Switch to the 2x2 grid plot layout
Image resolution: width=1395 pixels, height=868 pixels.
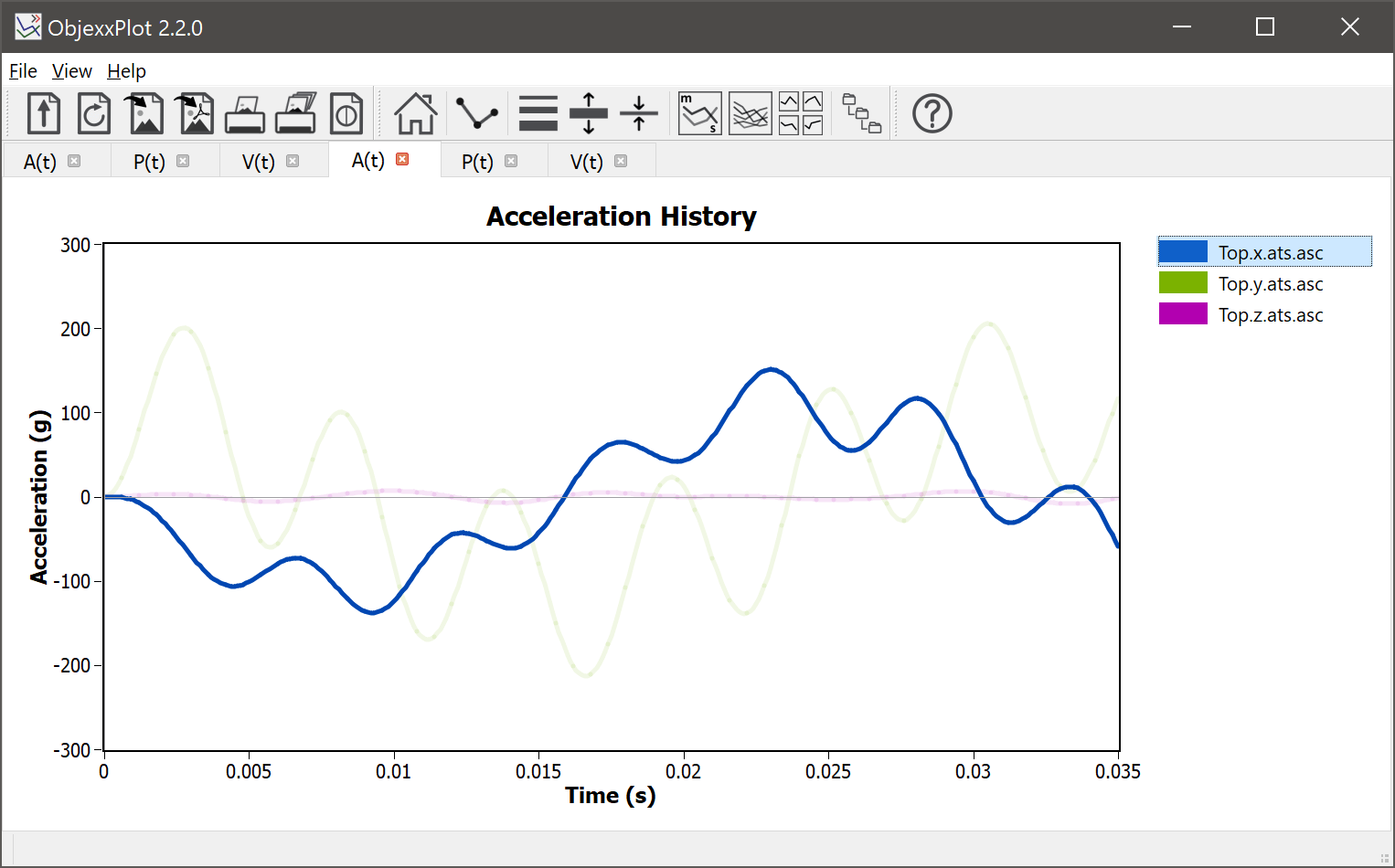[801, 112]
